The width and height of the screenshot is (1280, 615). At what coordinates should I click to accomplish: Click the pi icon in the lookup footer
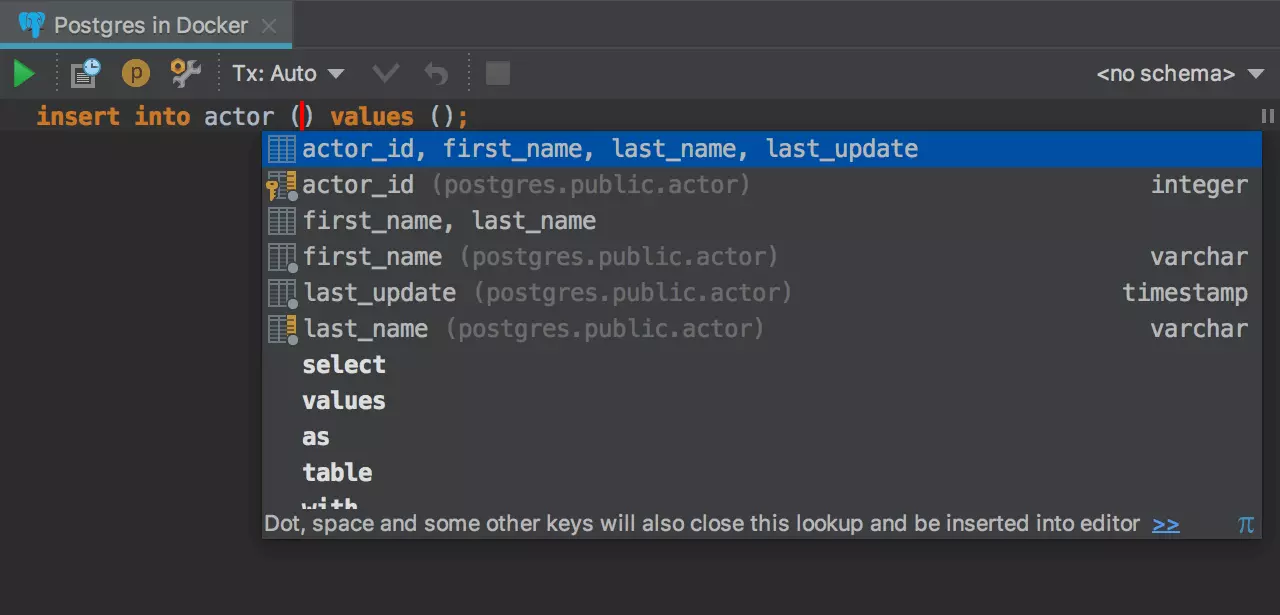(x=1245, y=524)
